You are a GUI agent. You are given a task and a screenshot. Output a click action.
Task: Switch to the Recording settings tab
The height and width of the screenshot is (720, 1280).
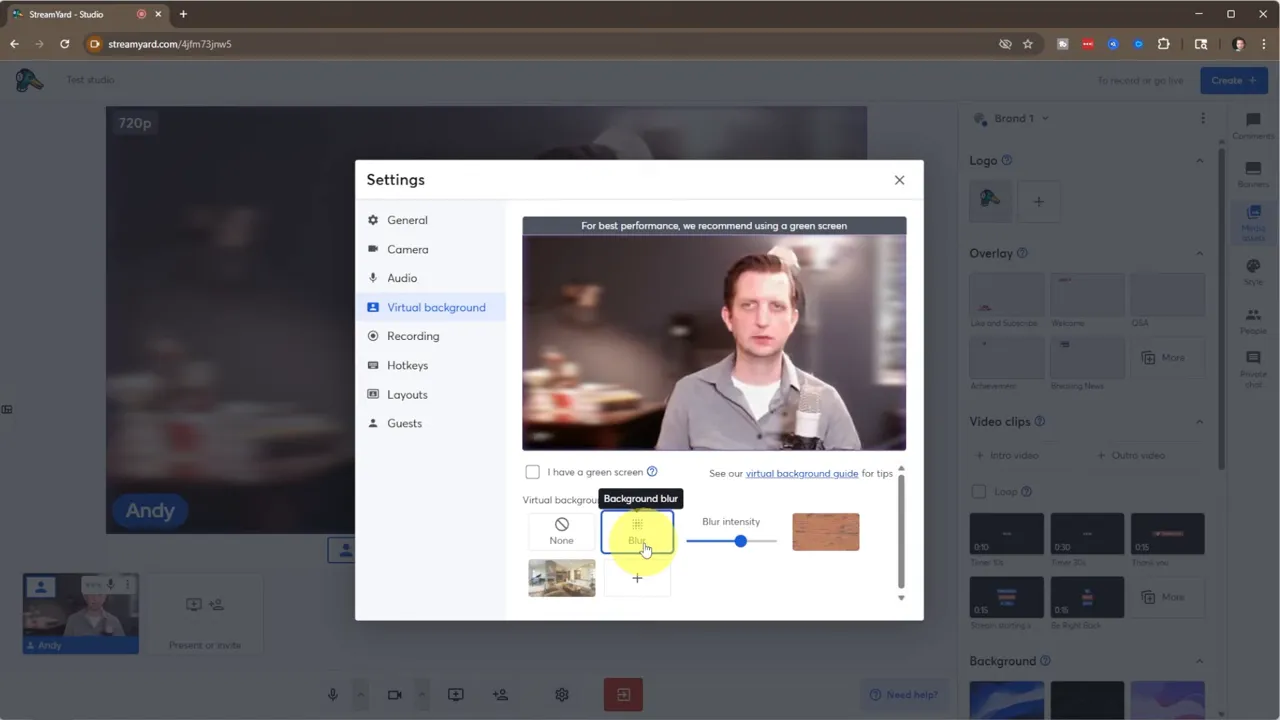point(413,336)
